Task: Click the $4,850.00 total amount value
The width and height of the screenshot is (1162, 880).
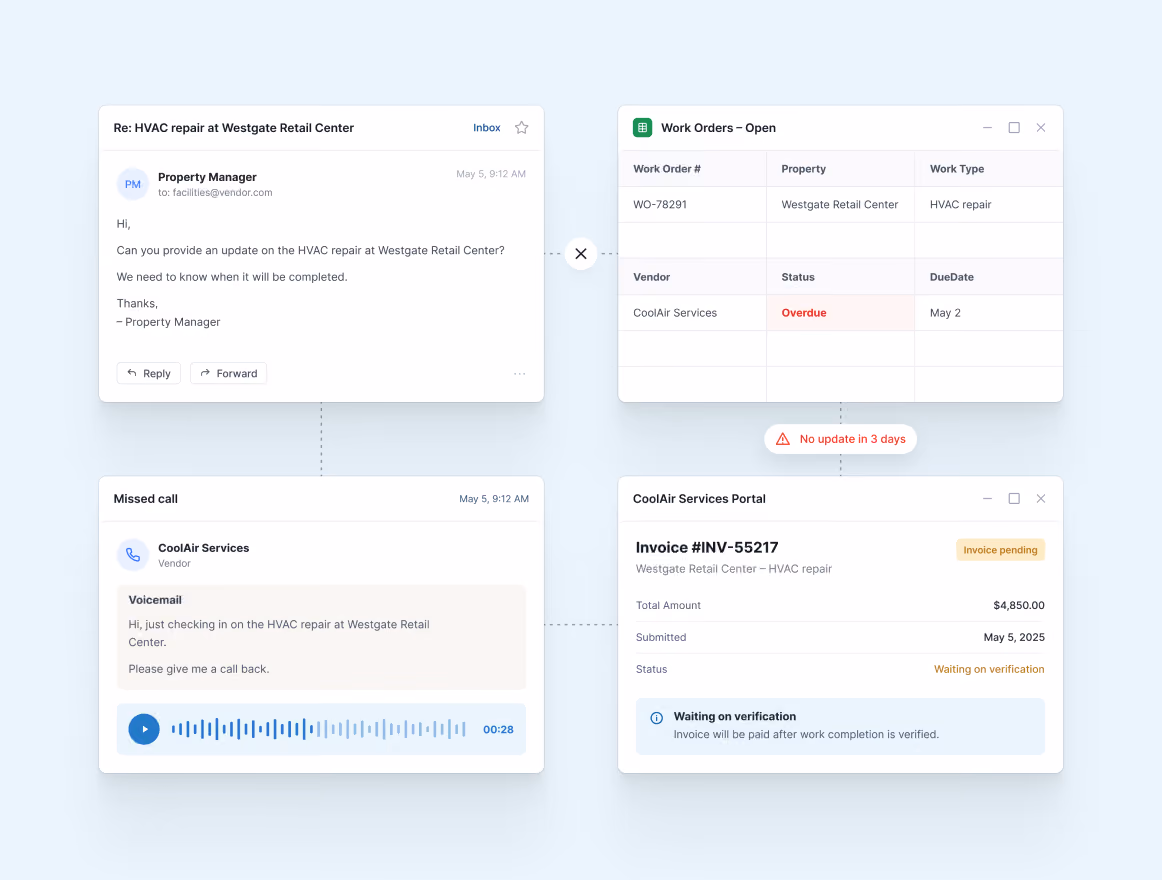Action: (1019, 605)
